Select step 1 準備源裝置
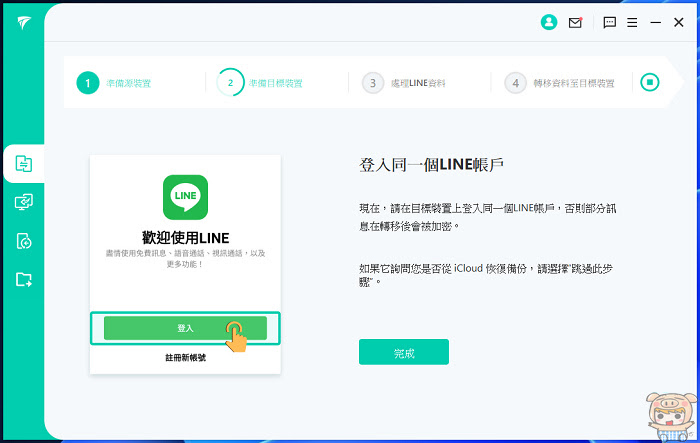Screen dimensions: 700x443 pos(114,83)
